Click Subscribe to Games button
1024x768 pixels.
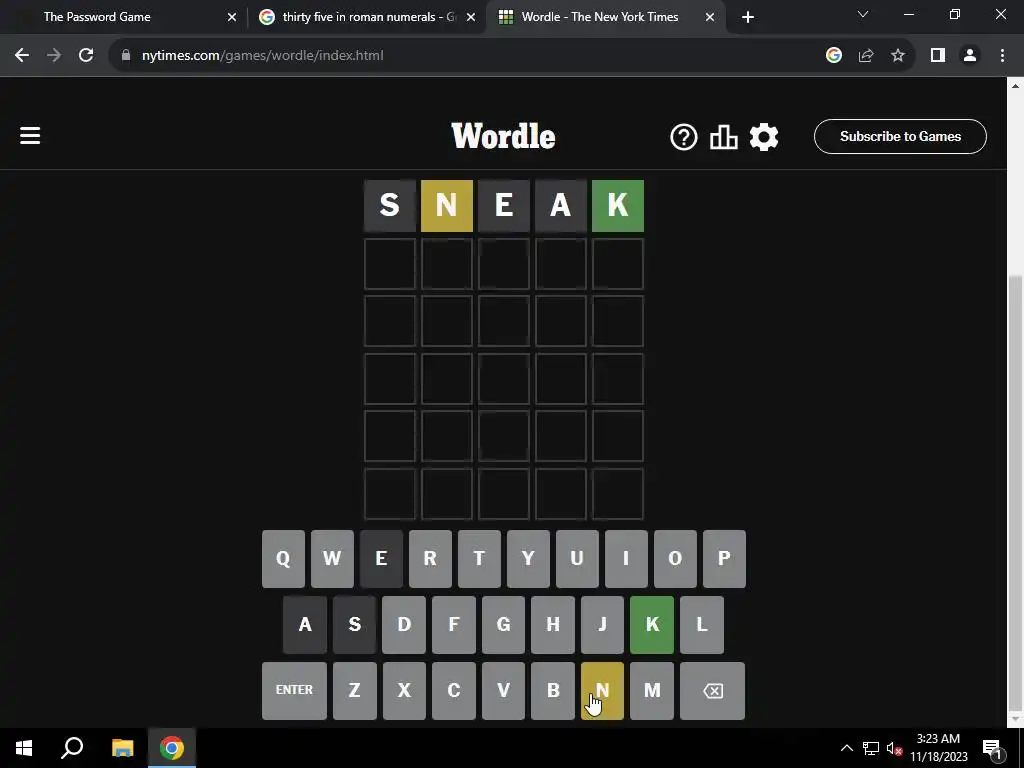pos(900,136)
